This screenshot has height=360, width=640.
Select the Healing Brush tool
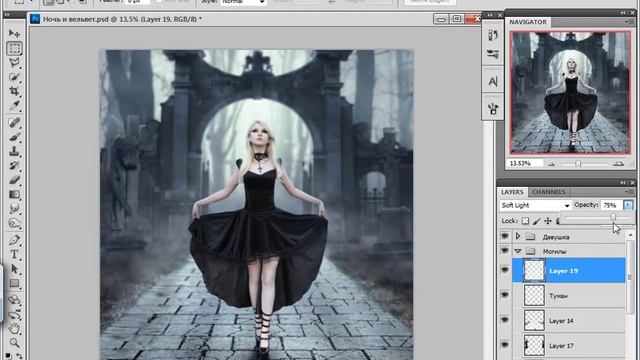click(x=14, y=122)
